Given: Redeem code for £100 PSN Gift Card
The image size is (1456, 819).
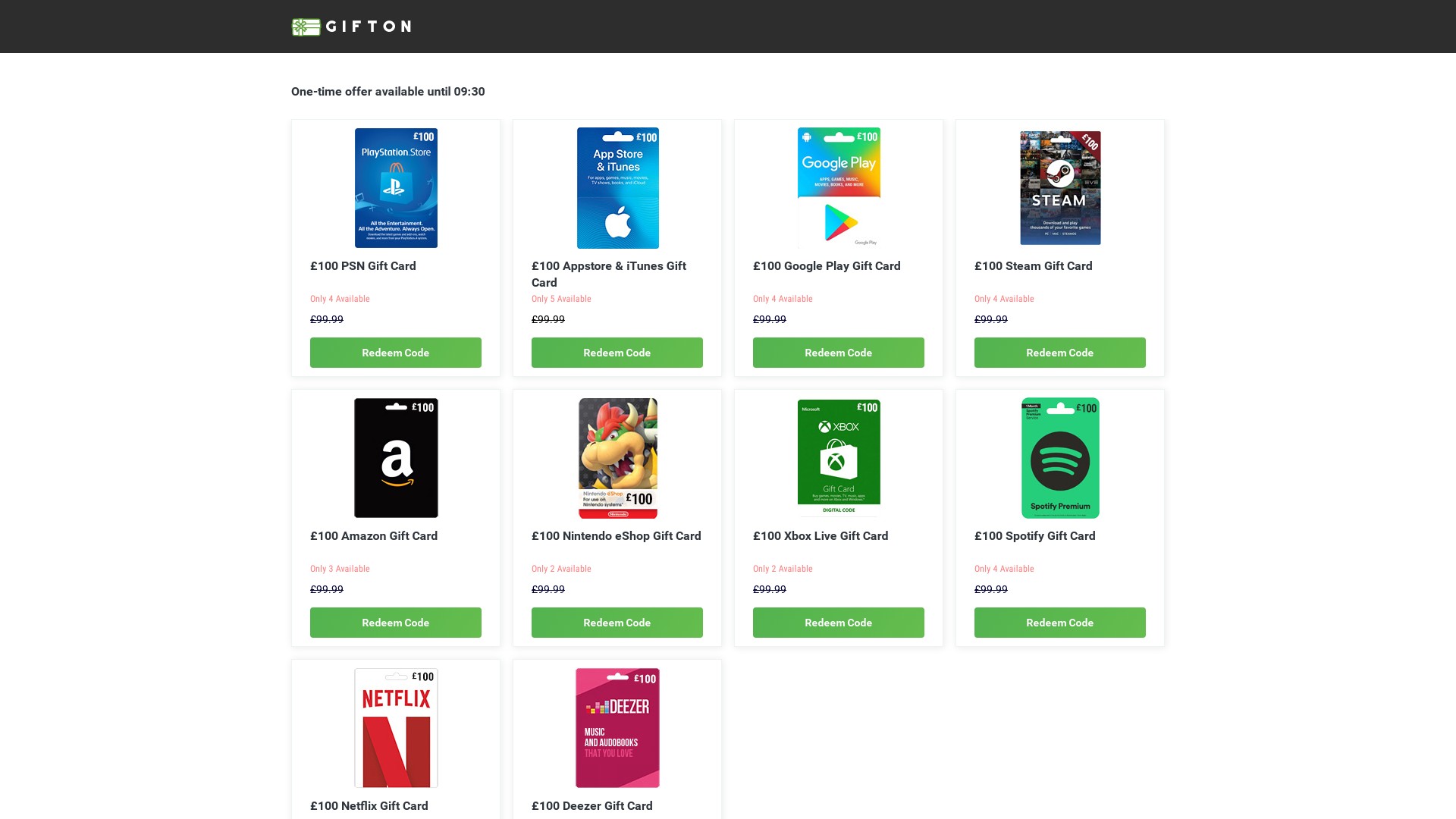Looking at the screenshot, I should click(x=396, y=353).
